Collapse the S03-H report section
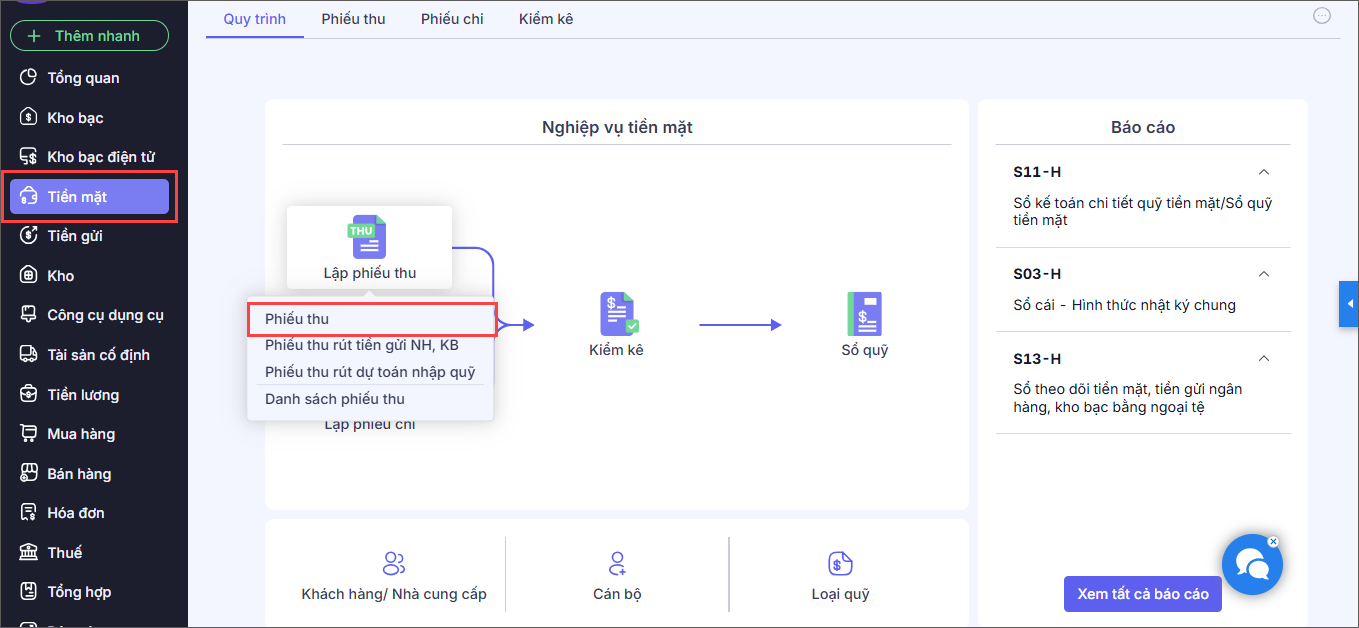This screenshot has height=628, width=1359. [x=1263, y=274]
